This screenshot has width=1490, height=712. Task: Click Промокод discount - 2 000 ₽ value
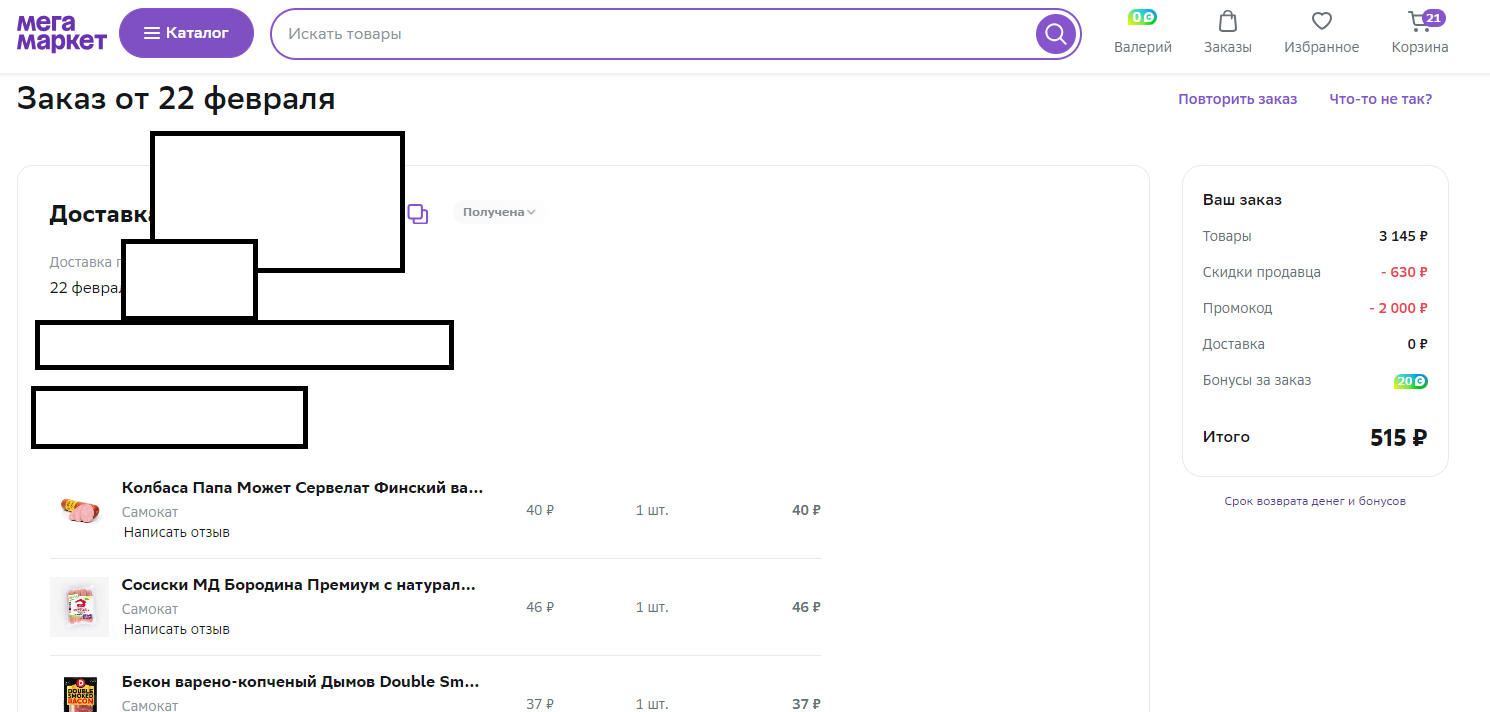coord(1398,308)
